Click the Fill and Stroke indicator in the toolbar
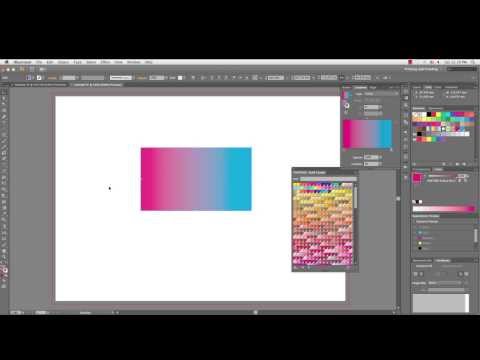 click(5, 270)
